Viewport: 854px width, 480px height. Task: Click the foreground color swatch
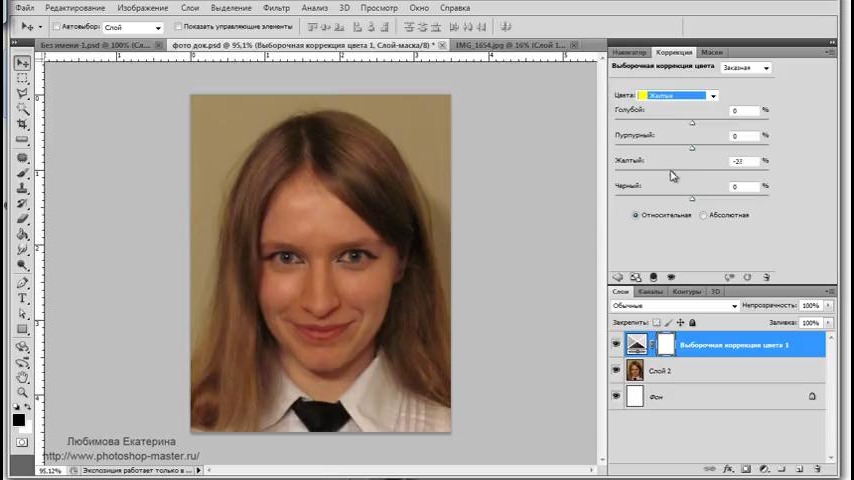19,420
